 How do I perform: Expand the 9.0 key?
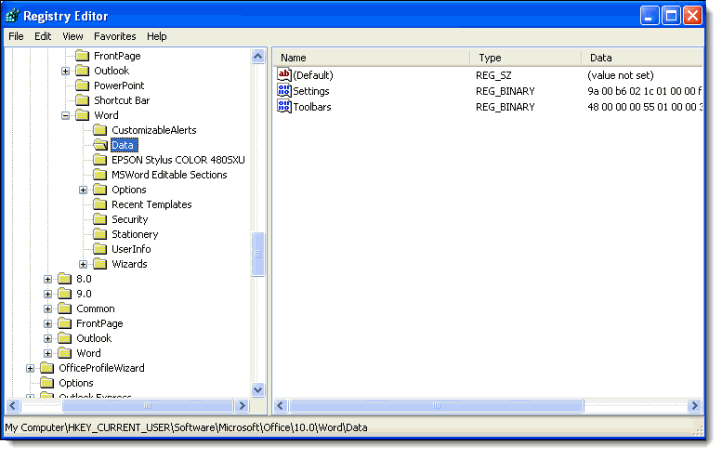tap(48, 294)
